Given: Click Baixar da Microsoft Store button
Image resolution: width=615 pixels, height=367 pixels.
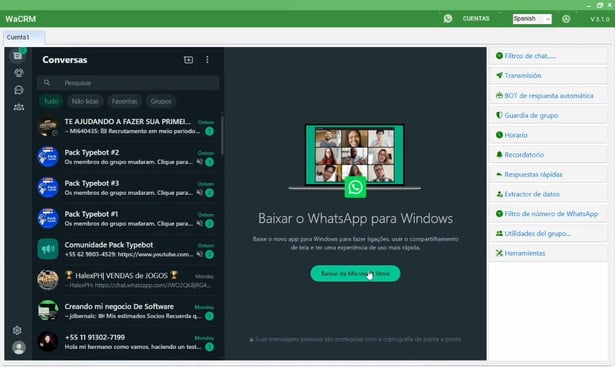Looking at the screenshot, I should click(x=355, y=274).
